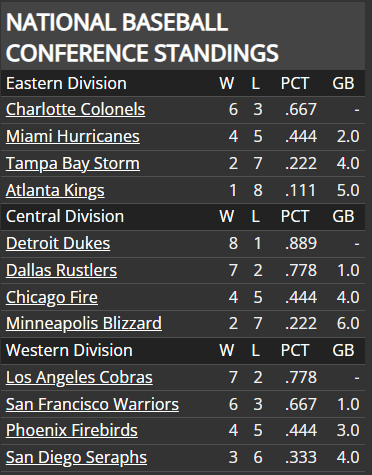The height and width of the screenshot is (475, 372).
Task: Go to the Atlanta Kings team page
Action: tap(55, 190)
